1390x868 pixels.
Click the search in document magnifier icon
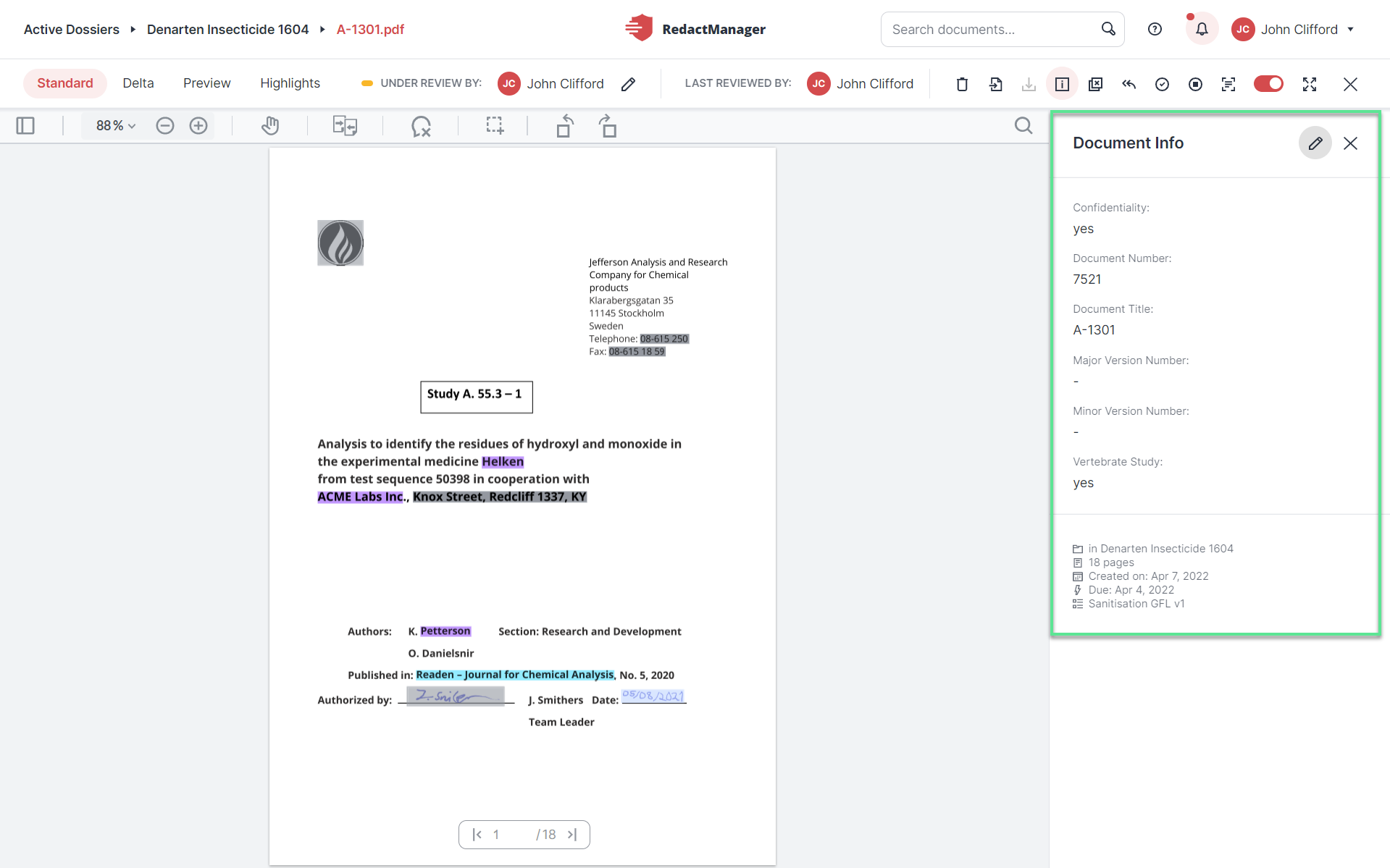click(x=1023, y=126)
